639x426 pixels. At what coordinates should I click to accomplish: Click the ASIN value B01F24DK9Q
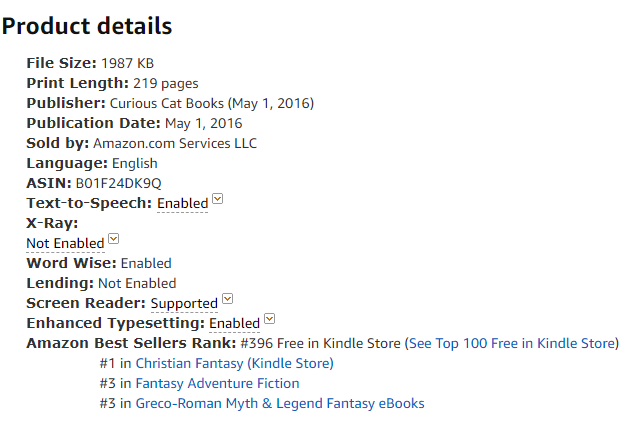click(x=119, y=183)
